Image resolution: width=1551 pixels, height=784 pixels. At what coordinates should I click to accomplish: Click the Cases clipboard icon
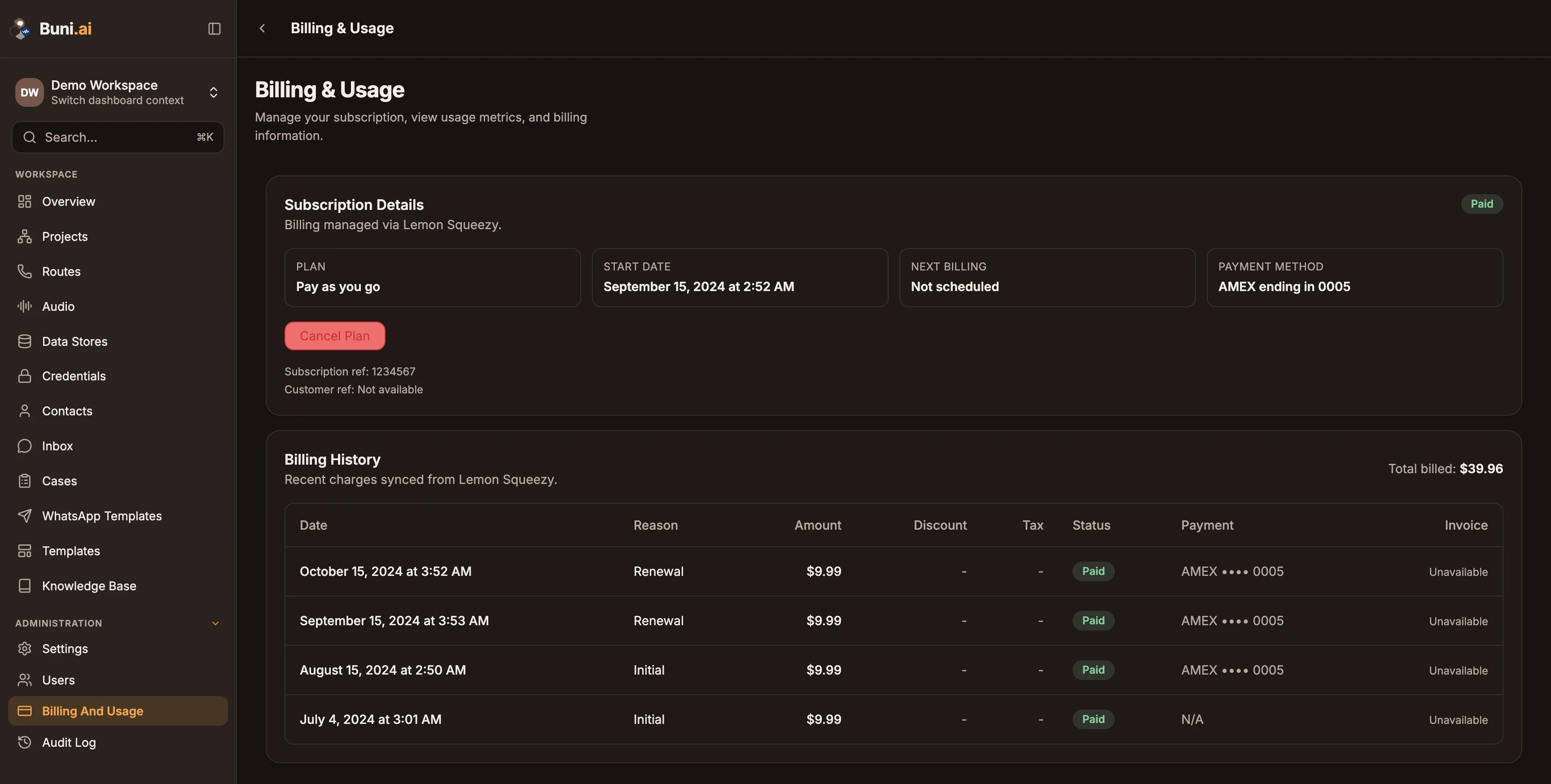pyautogui.click(x=25, y=481)
